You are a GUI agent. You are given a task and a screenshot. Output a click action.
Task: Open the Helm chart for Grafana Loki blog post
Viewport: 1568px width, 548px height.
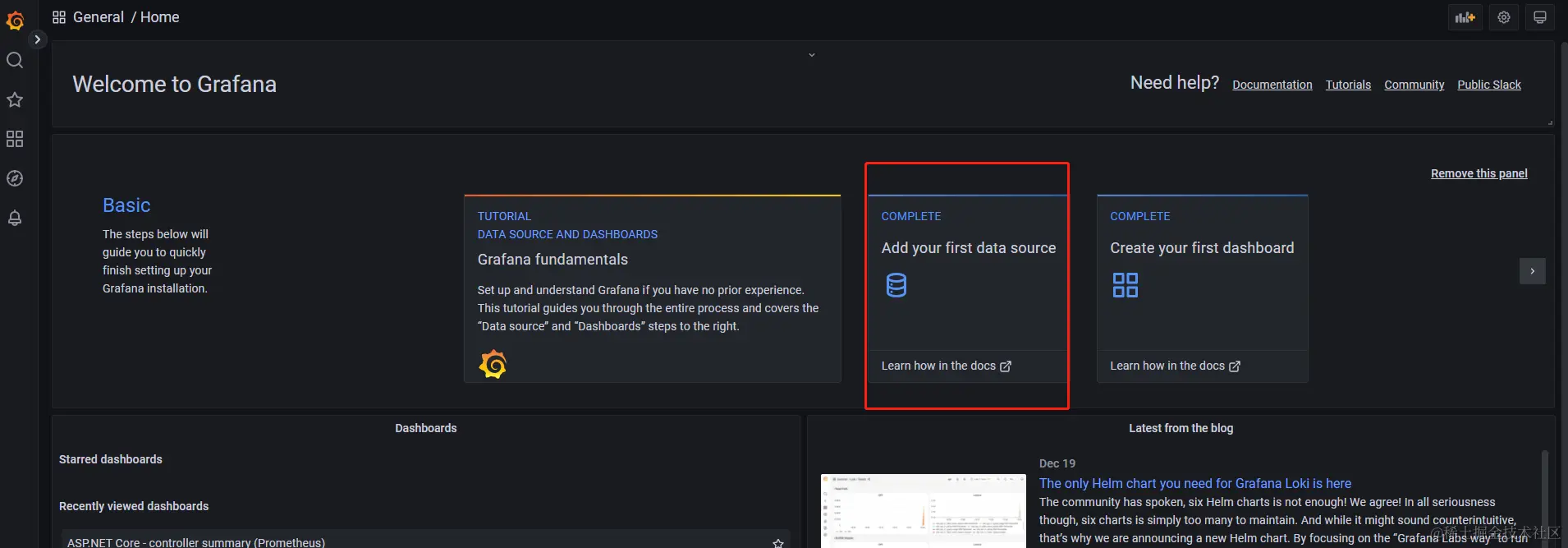click(x=1195, y=483)
